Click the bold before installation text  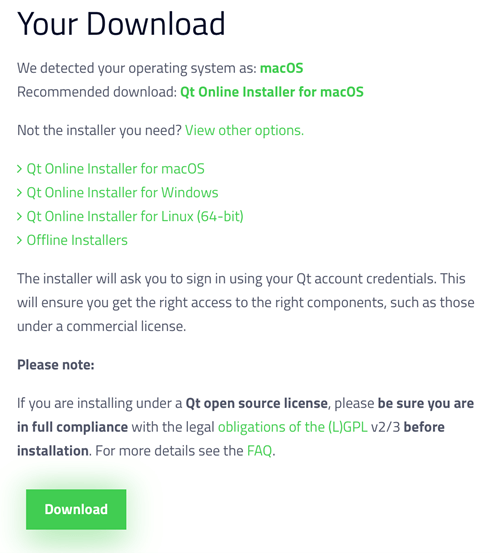(424, 427)
